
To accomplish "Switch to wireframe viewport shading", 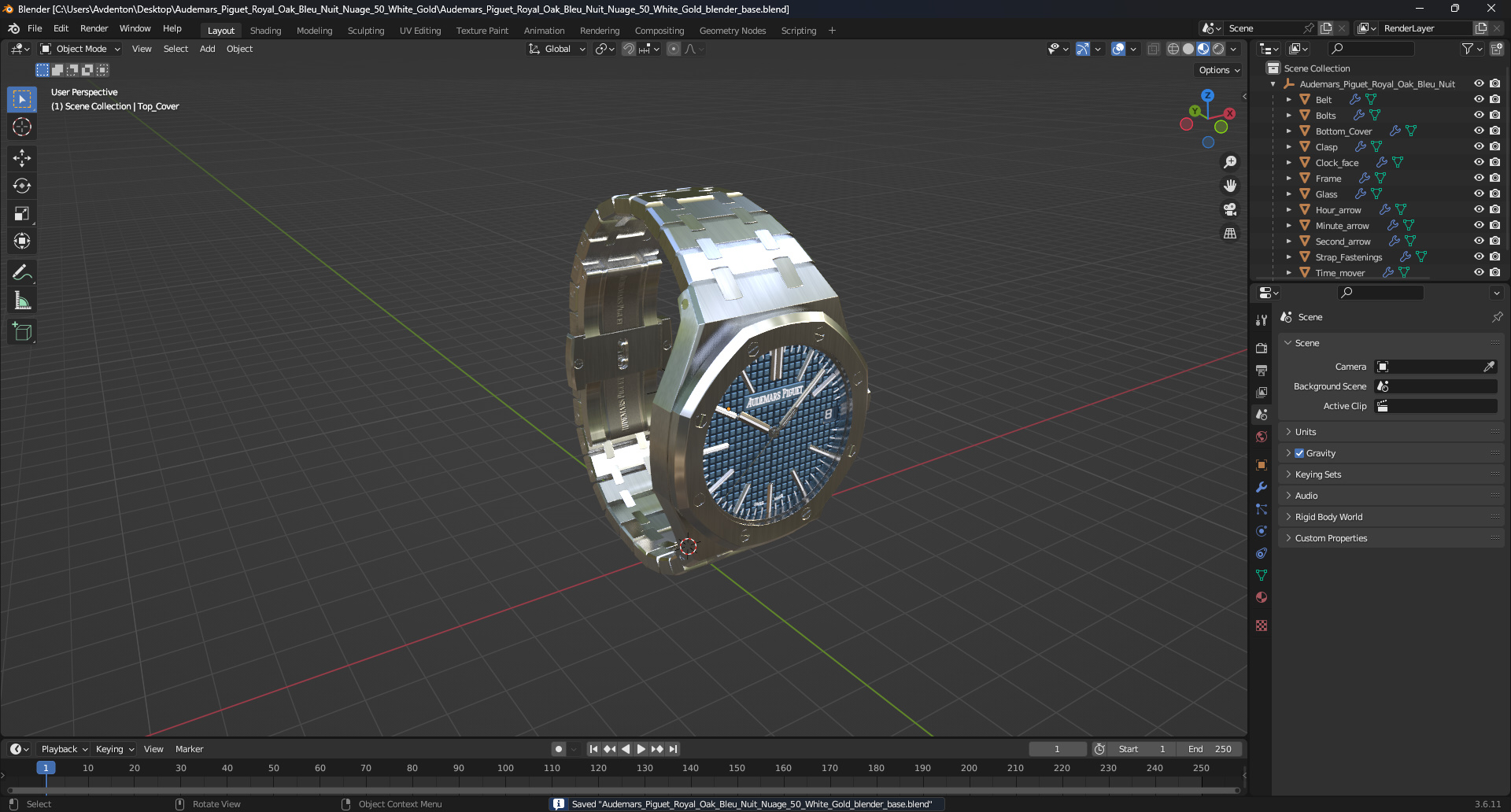I will pyautogui.click(x=1173, y=49).
